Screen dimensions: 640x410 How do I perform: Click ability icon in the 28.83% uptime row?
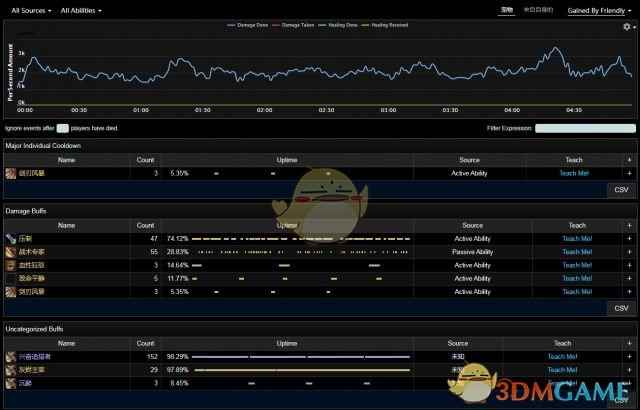click(x=10, y=252)
